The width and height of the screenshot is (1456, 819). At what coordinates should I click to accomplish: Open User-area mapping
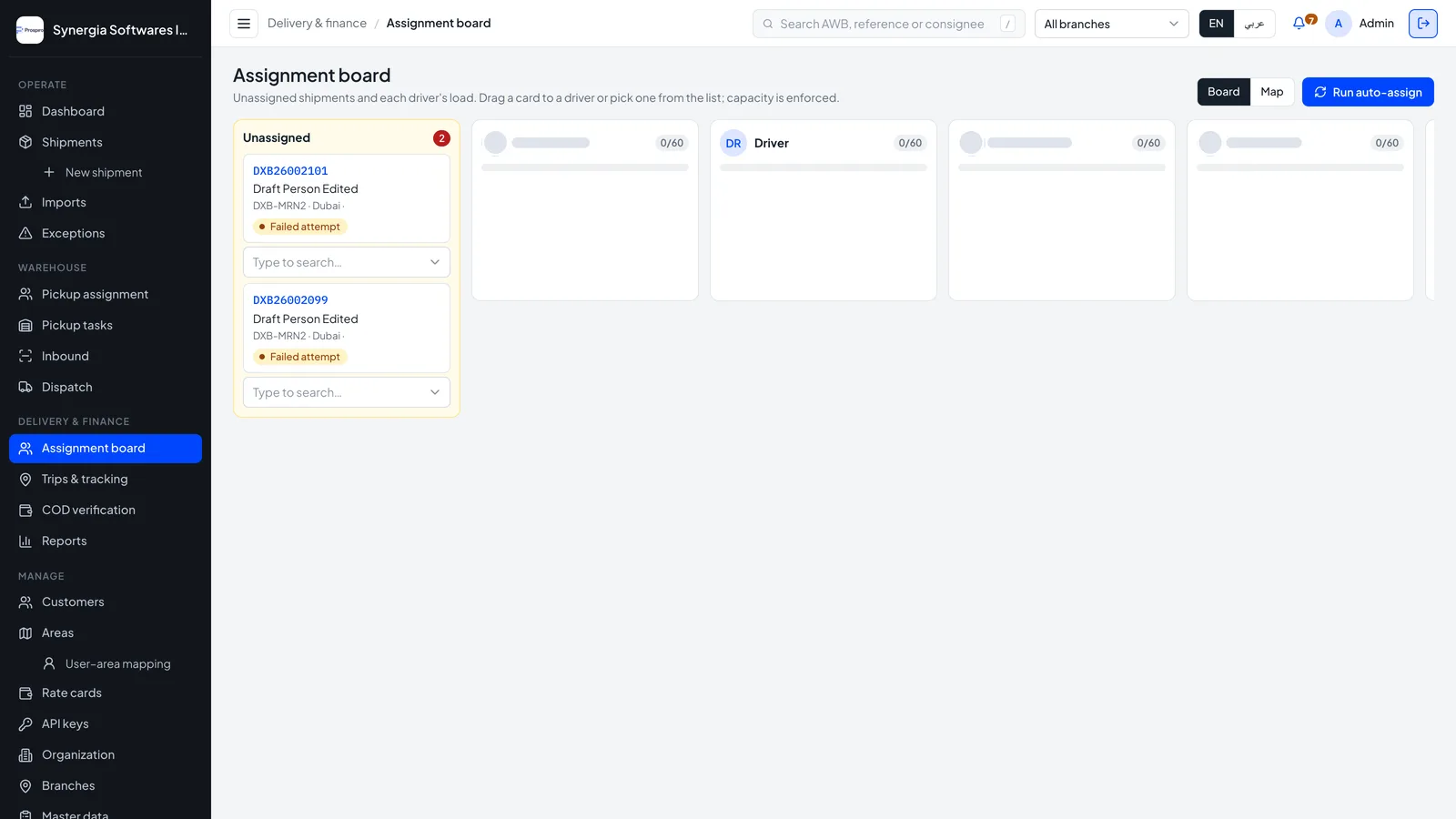coord(117,663)
